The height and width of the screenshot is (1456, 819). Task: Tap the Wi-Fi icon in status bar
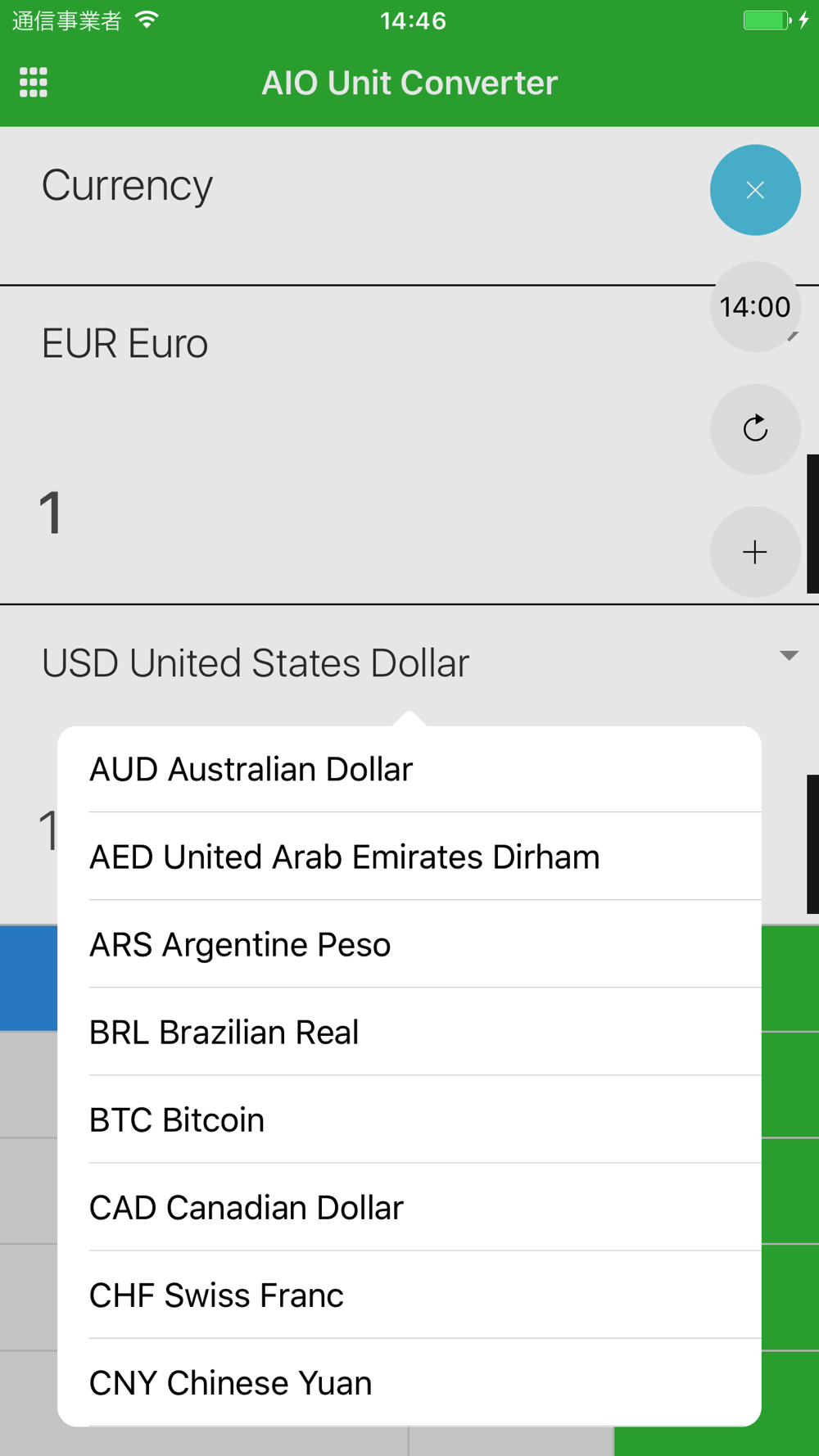[147, 20]
